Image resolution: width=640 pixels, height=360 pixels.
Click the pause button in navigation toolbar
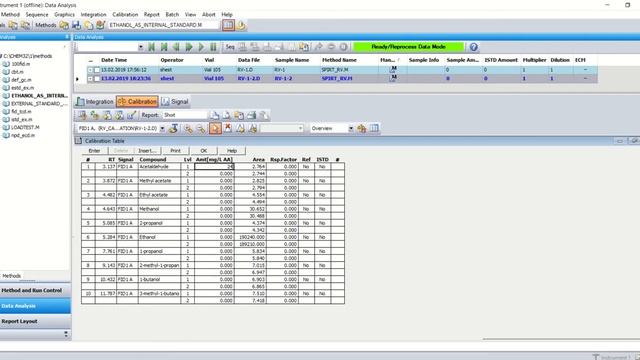point(213,47)
